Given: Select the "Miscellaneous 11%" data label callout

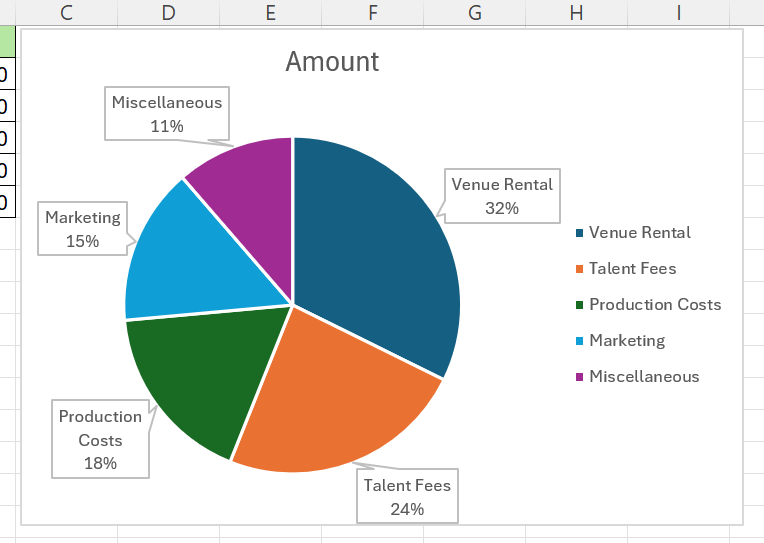Looking at the screenshot, I should (x=167, y=114).
